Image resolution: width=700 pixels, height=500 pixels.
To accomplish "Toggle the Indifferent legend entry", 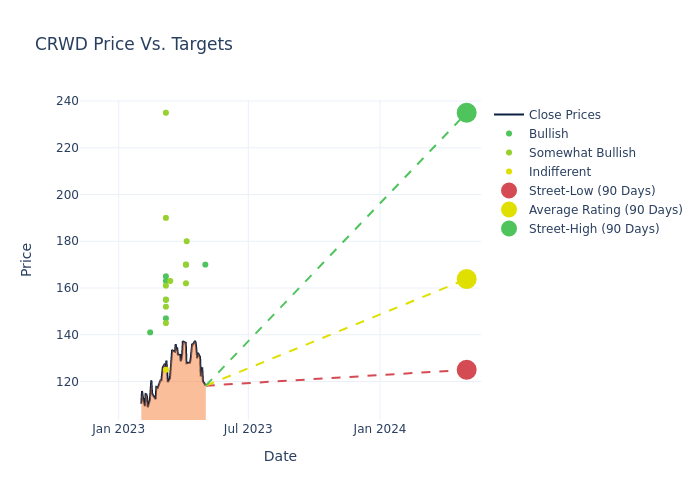I will pyautogui.click(x=559, y=172).
